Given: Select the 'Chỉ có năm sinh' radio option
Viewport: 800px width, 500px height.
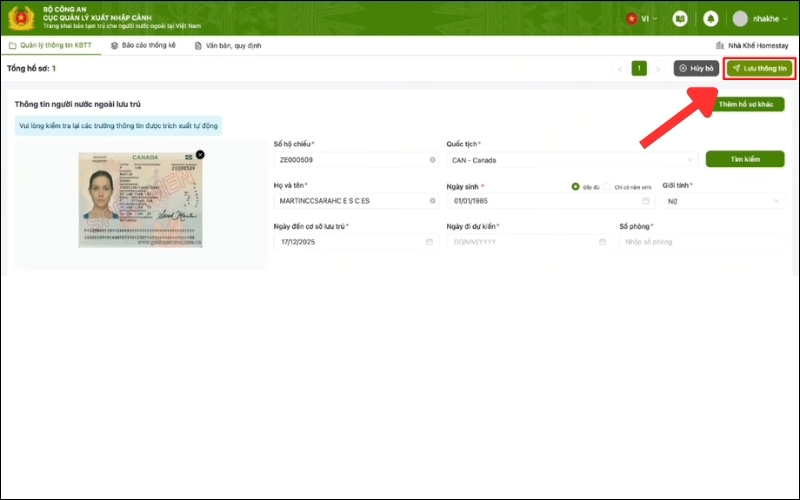Looking at the screenshot, I should pyautogui.click(x=607, y=187).
